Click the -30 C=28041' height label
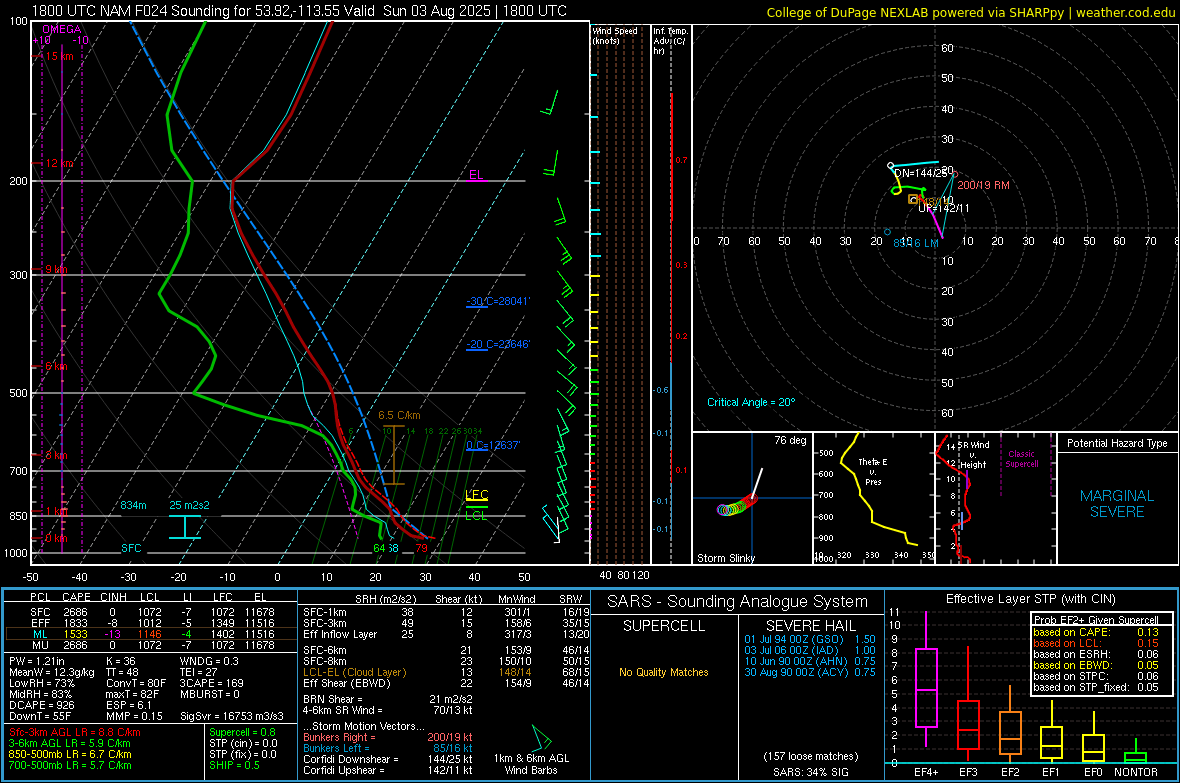This screenshot has width=1180, height=783. (498, 301)
